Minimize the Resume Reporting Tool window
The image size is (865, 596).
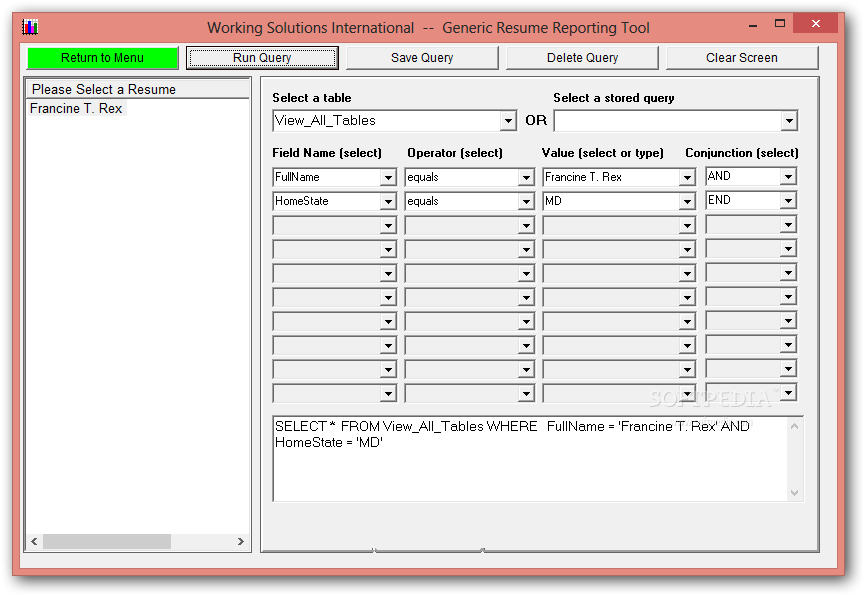click(x=753, y=25)
